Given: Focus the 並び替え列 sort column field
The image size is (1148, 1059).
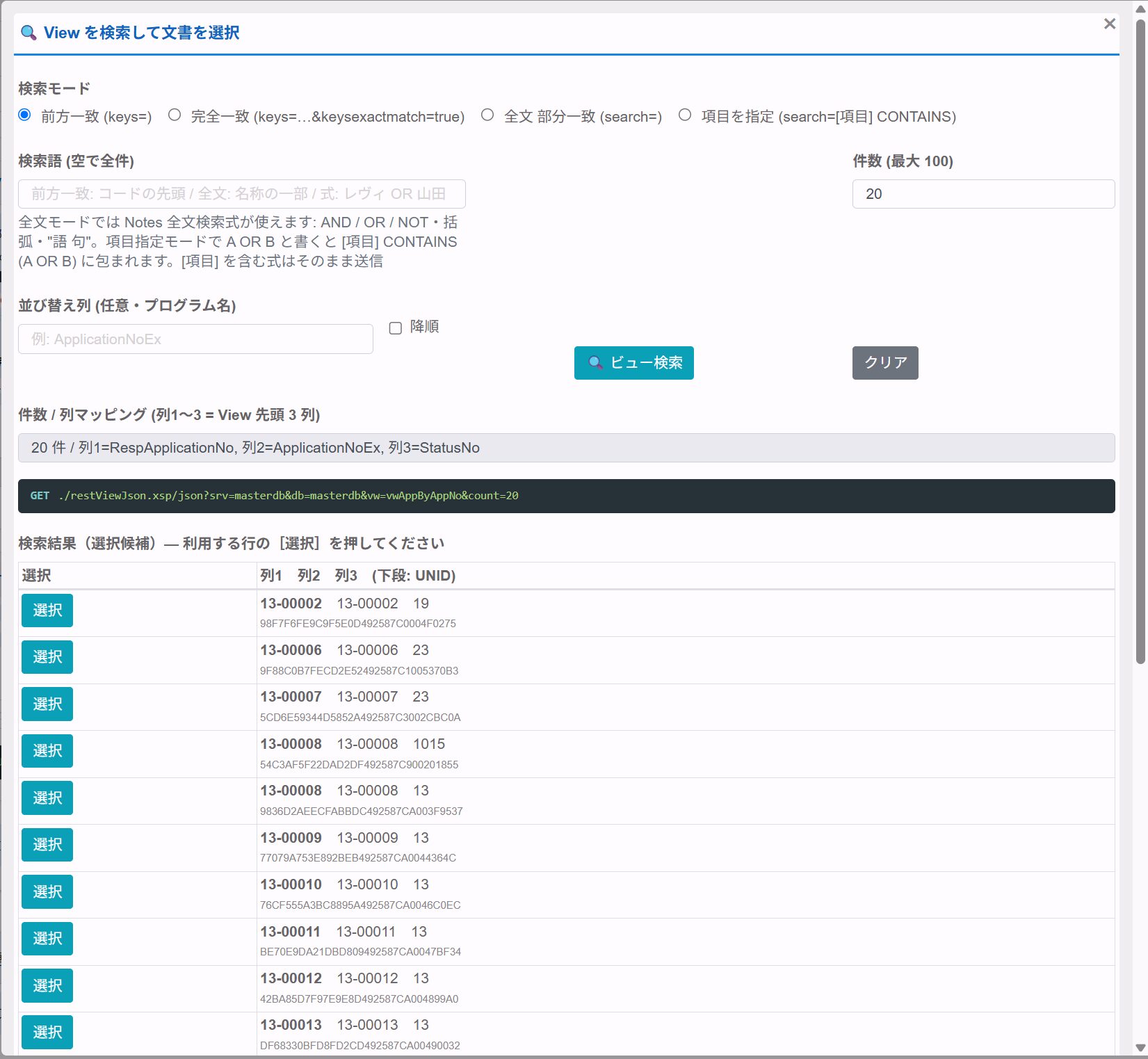Looking at the screenshot, I should (195, 339).
